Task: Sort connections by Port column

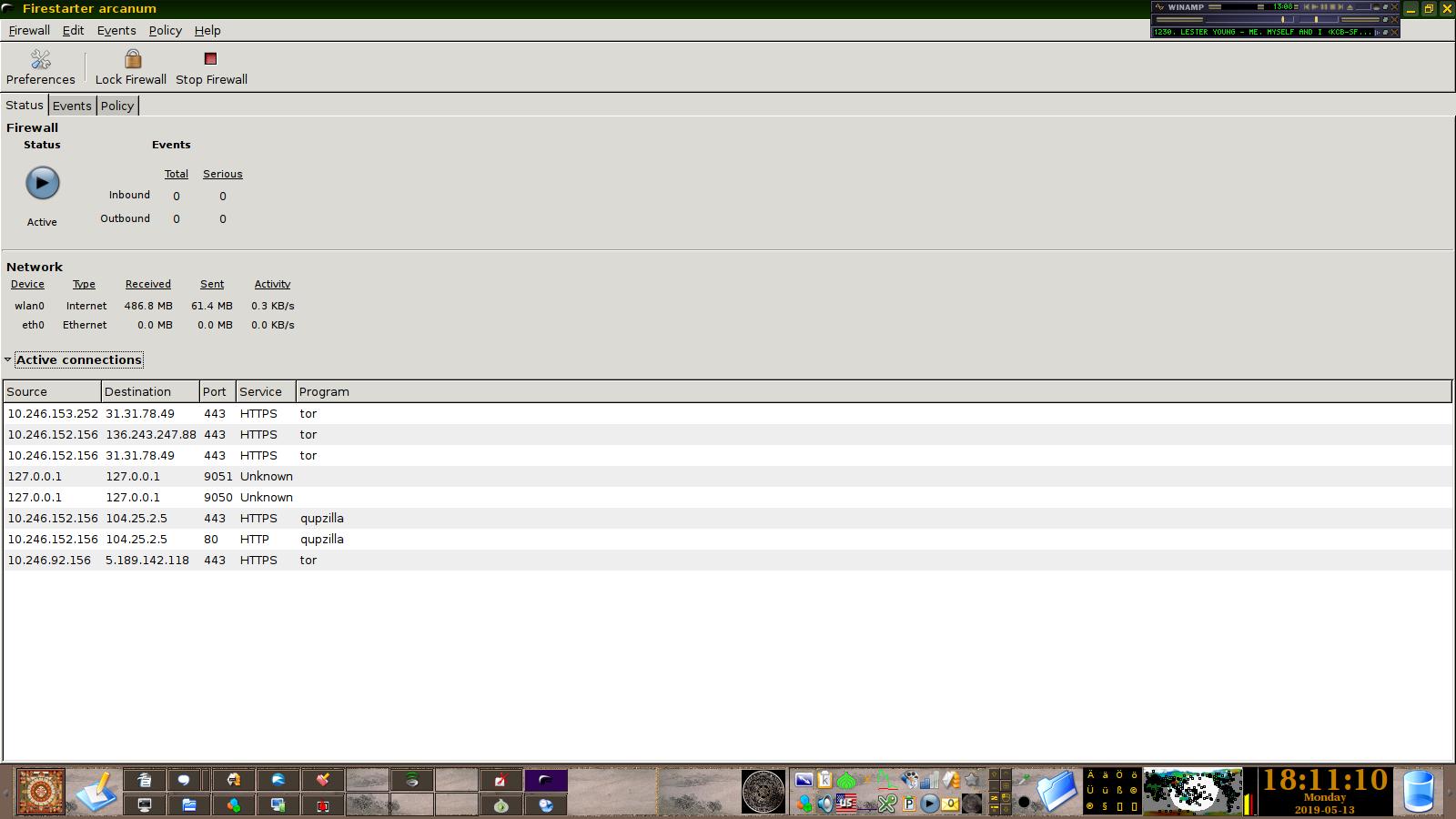Action: point(217,391)
